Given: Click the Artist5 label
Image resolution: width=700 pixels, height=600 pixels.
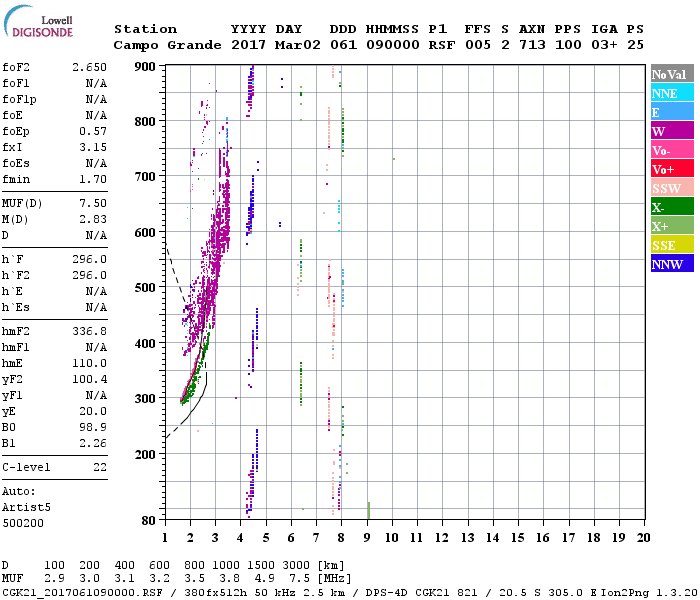Looking at the screenshot, I should (x=26, y=507).
